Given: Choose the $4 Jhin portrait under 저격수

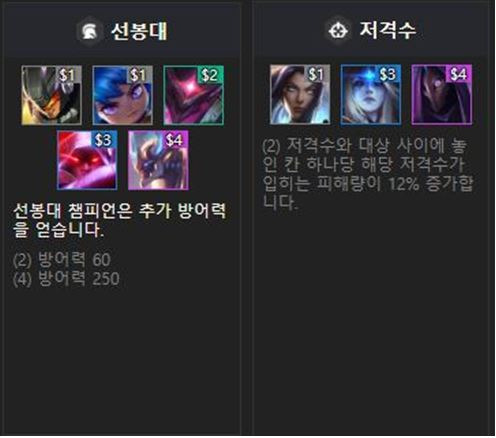Looking at the screenshot, I should pyautogui.click(x=442, y=95).
